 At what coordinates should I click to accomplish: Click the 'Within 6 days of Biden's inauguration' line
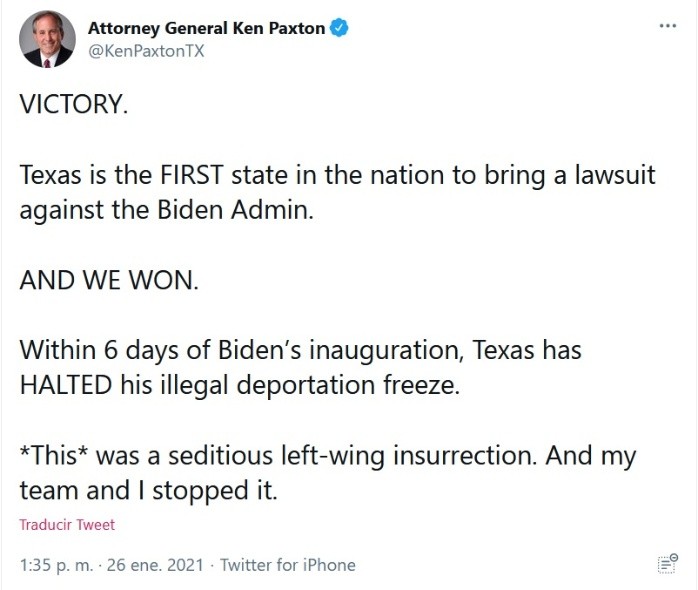(x=300, y=351)
